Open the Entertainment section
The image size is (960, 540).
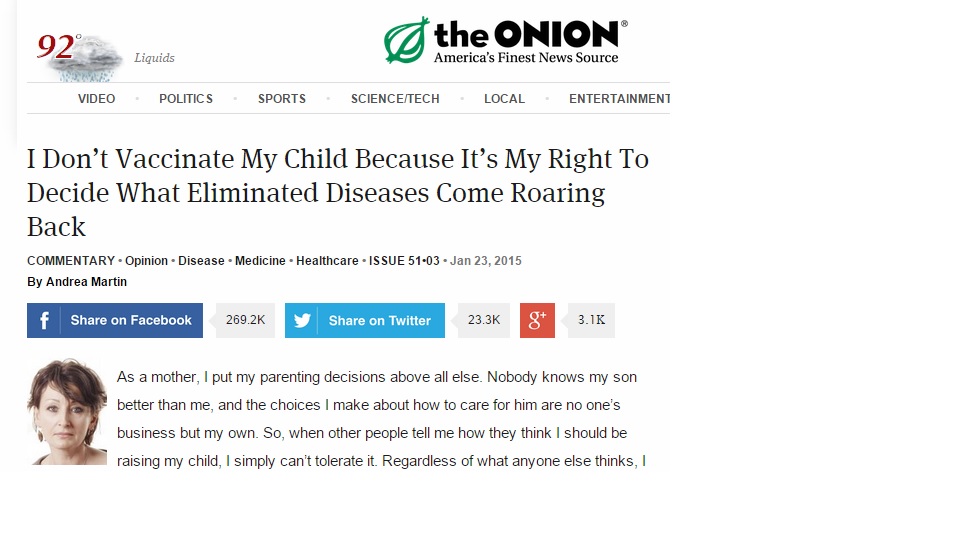(x=619, y=99)
